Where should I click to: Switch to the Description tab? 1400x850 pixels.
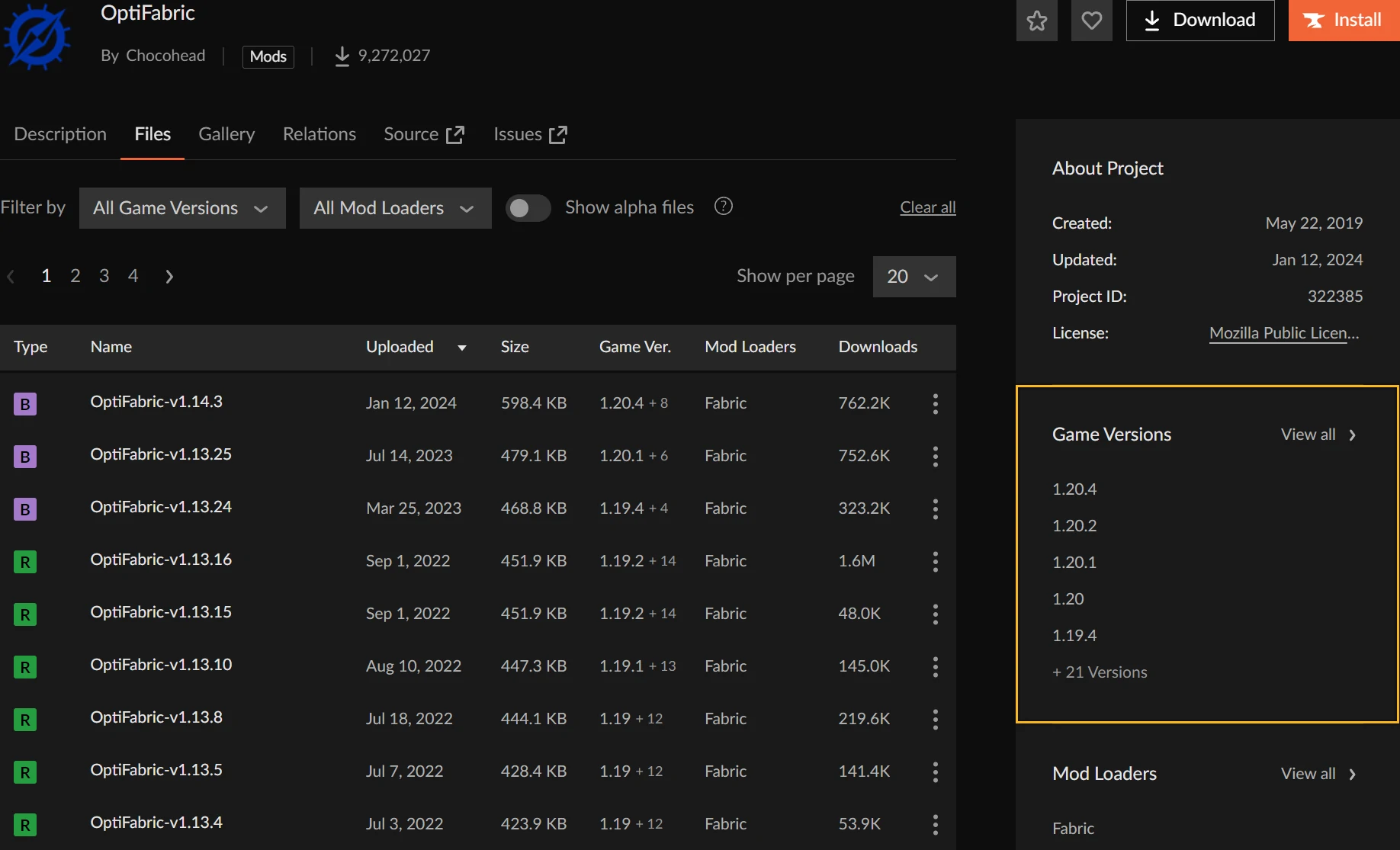click(x=60, y=134)
